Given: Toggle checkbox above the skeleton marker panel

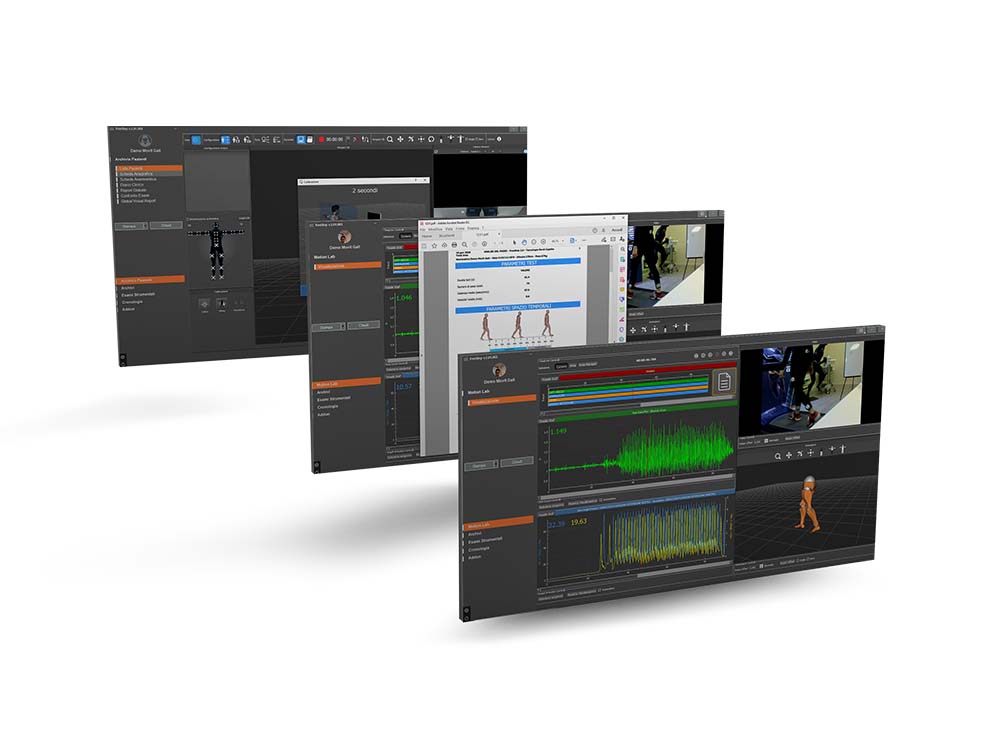Looking at the screenshot, I should (189, 217).
